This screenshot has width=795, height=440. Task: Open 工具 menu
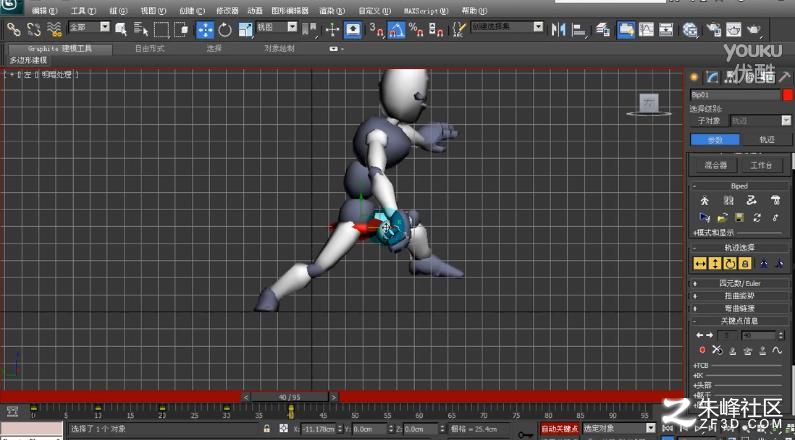coord(83,11)
